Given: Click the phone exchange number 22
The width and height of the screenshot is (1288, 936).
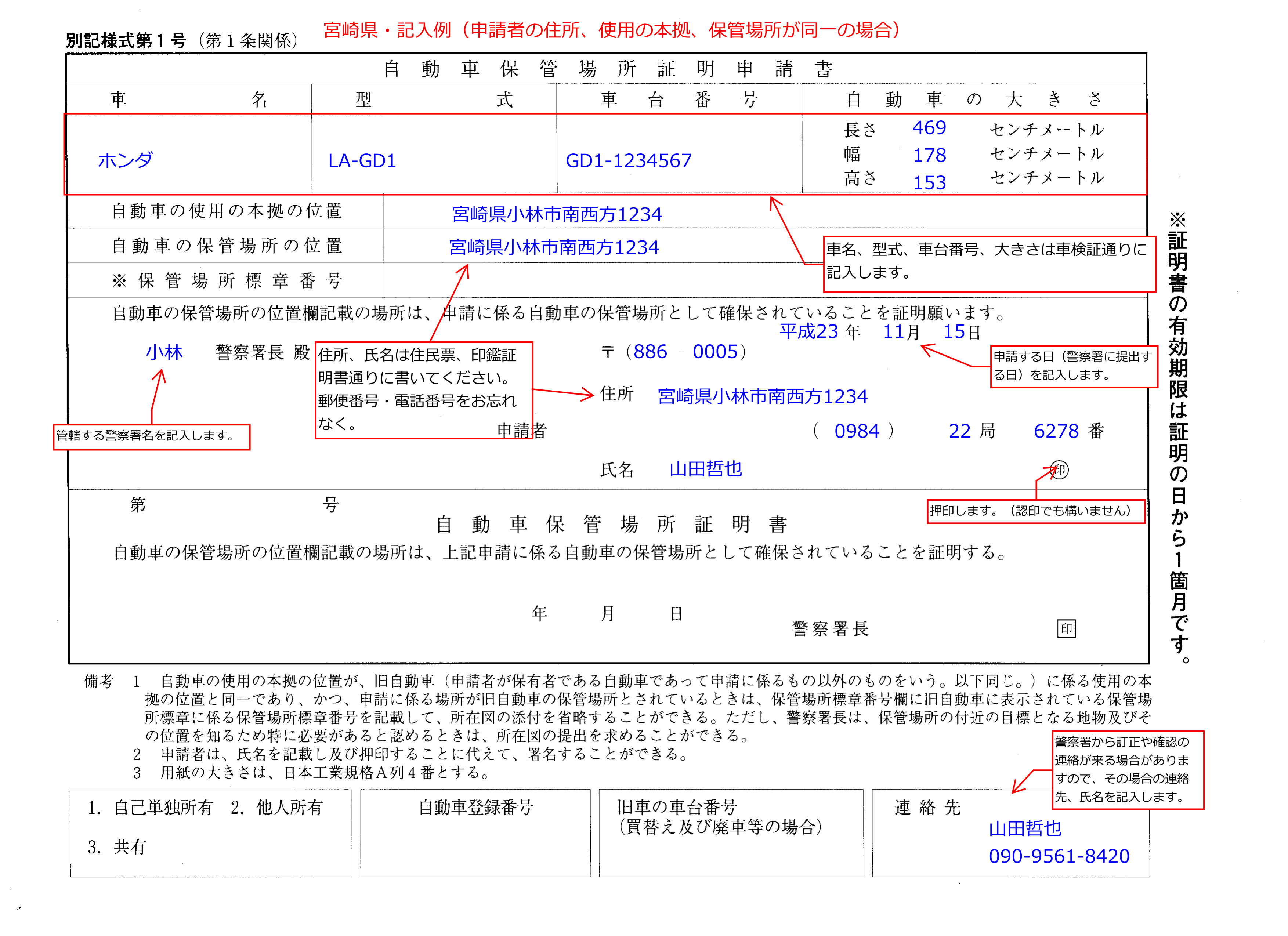Looking at the screenshot, I should tap(960, 431).
